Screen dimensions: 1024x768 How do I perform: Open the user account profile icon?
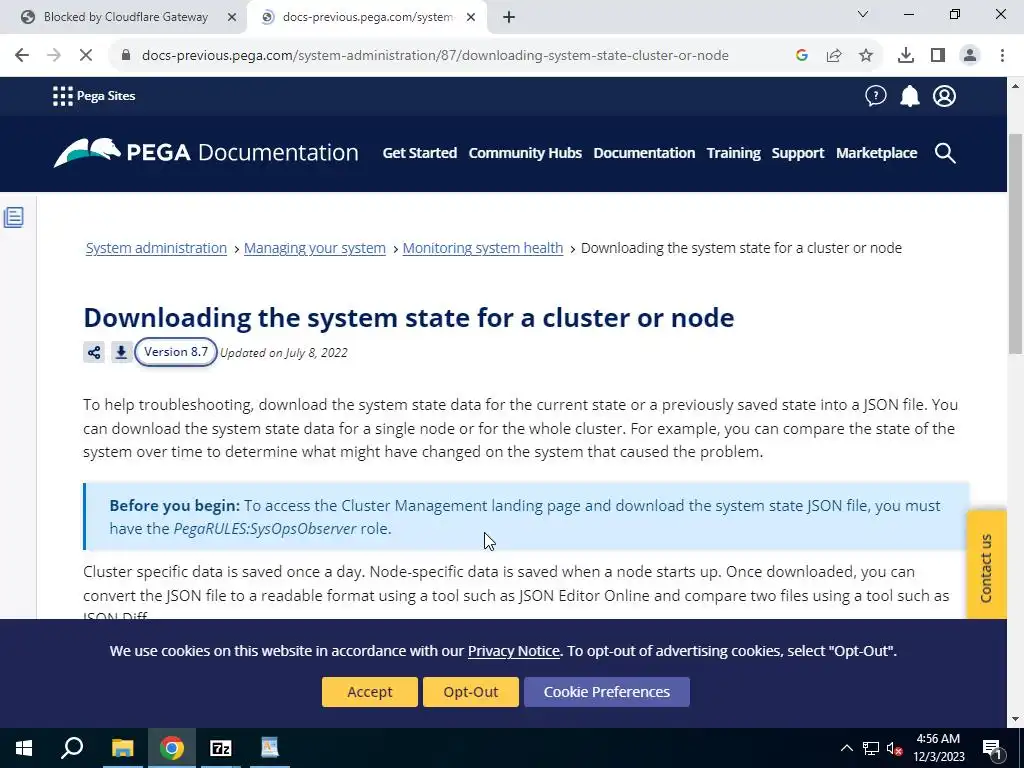click(944, 96)
